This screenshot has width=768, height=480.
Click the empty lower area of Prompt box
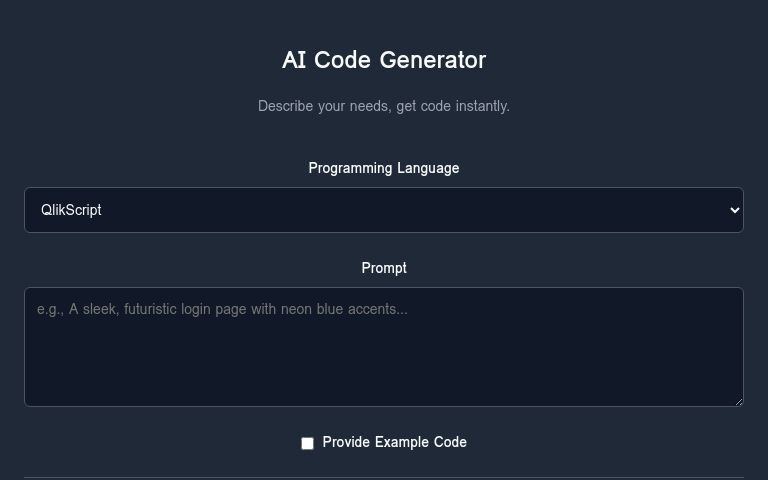(384, 370)
